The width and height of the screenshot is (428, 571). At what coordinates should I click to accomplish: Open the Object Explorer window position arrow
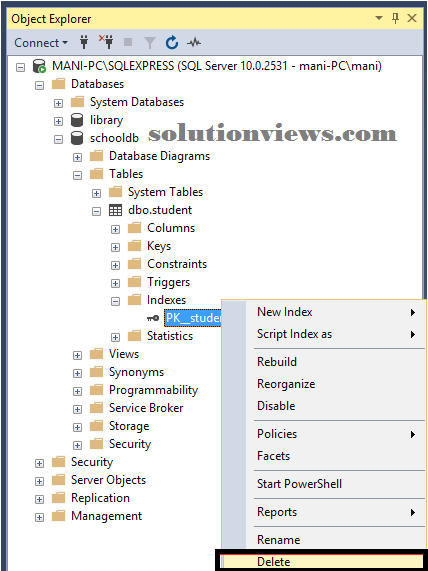pyautogui.click(x=379, y=18)
